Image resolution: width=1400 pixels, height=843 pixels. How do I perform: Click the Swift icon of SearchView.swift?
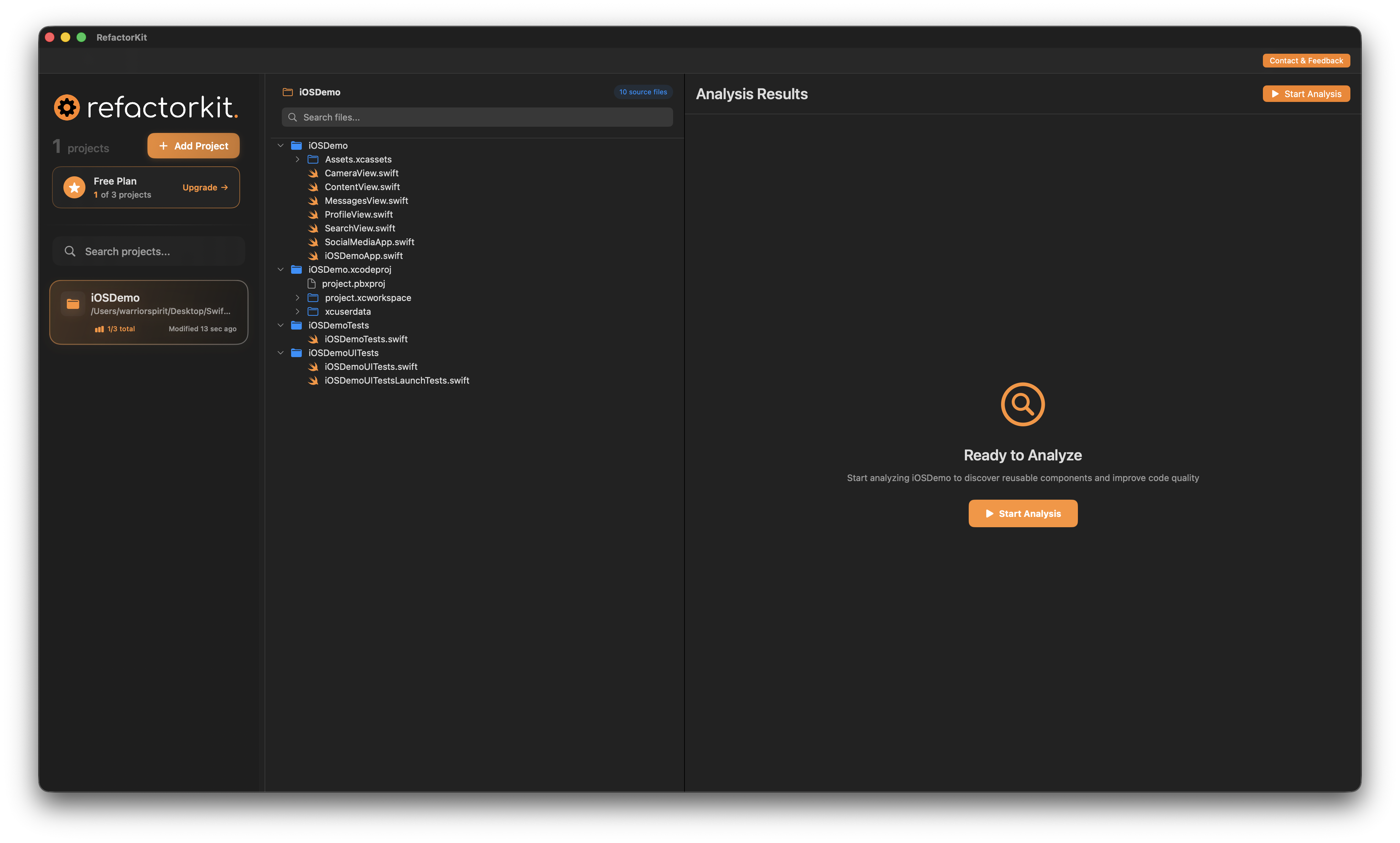313,228
